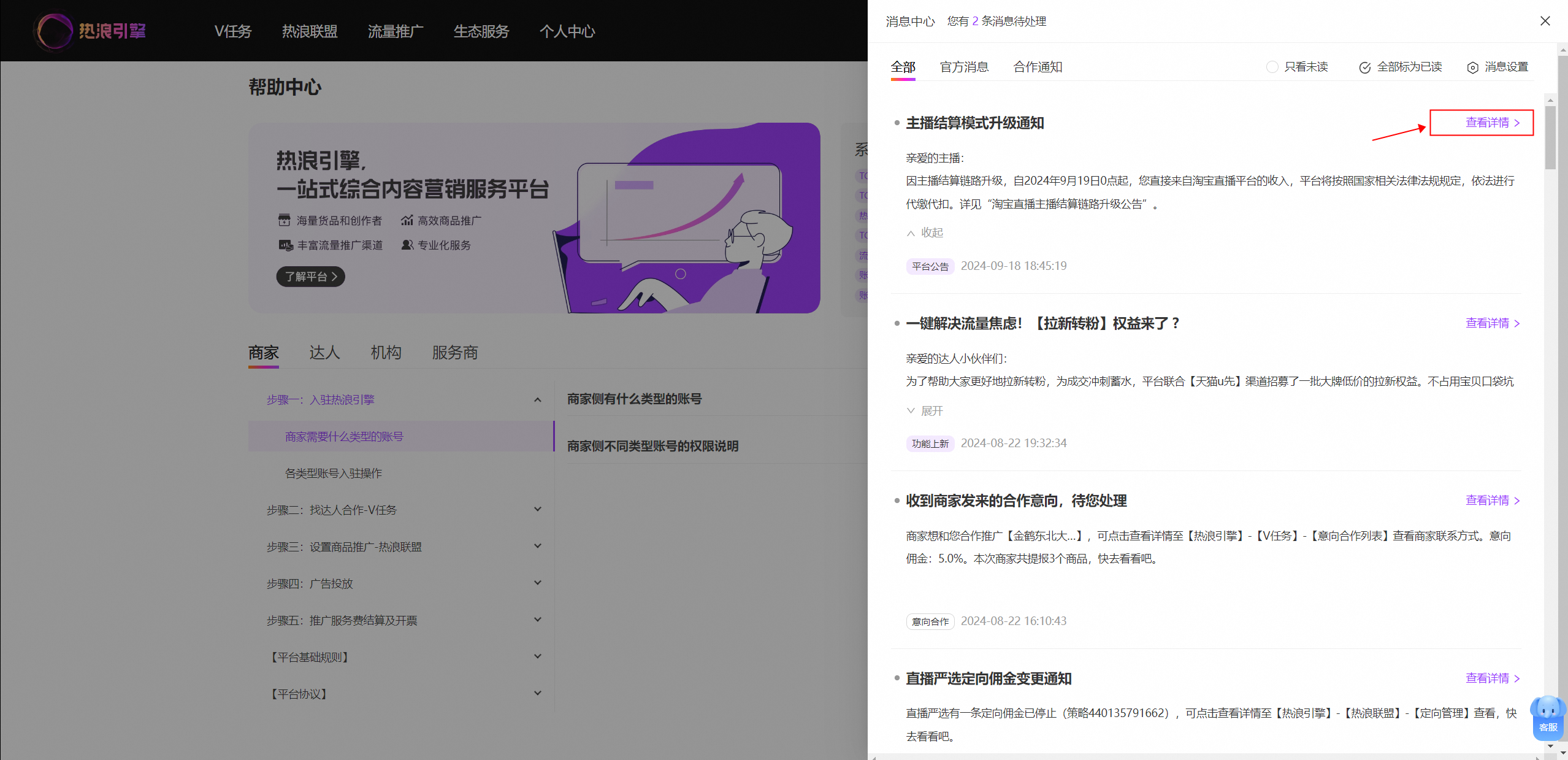Screen dimensions: 1568x760
Task: Select the 商家 help tab
Action: click(264, 353)
